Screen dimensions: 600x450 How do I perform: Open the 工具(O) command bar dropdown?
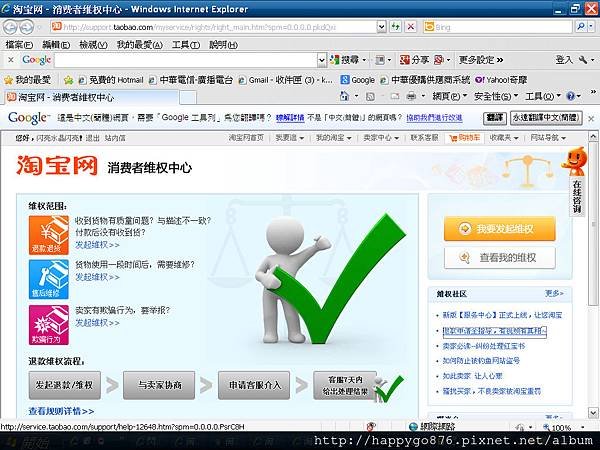(543, 96)
